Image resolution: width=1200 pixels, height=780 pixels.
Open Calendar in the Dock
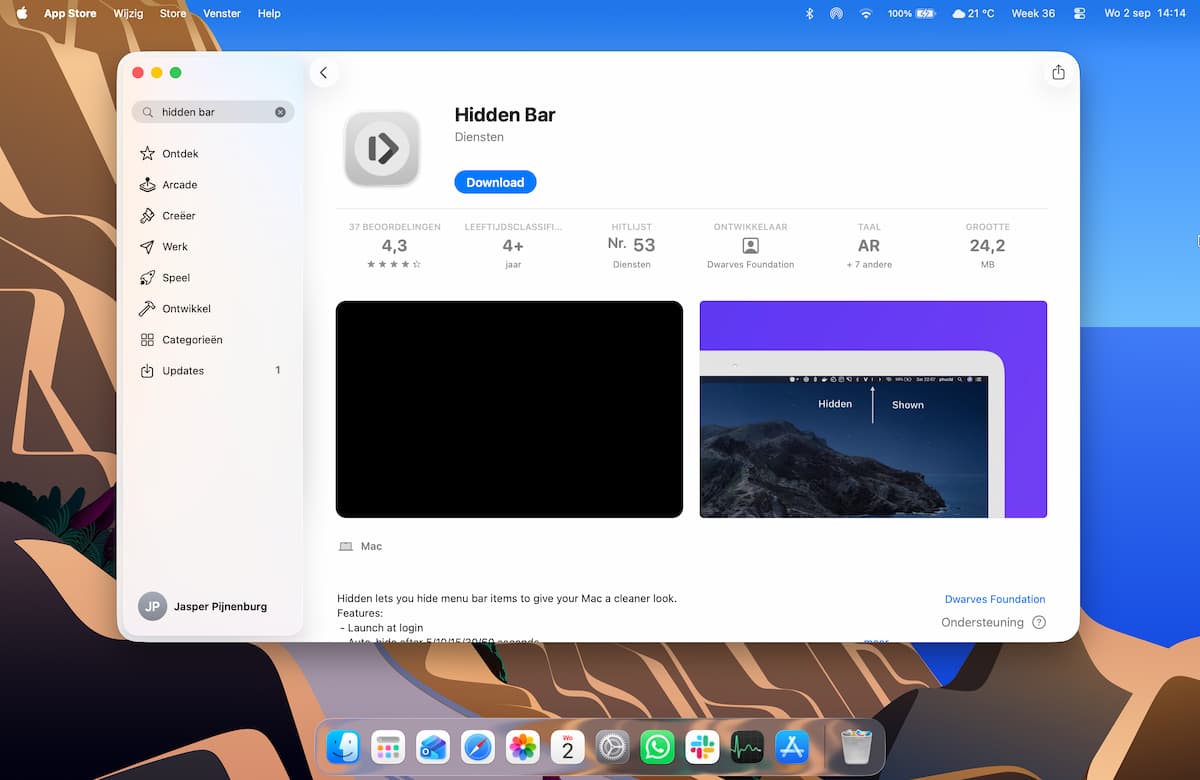click(567, 747)
